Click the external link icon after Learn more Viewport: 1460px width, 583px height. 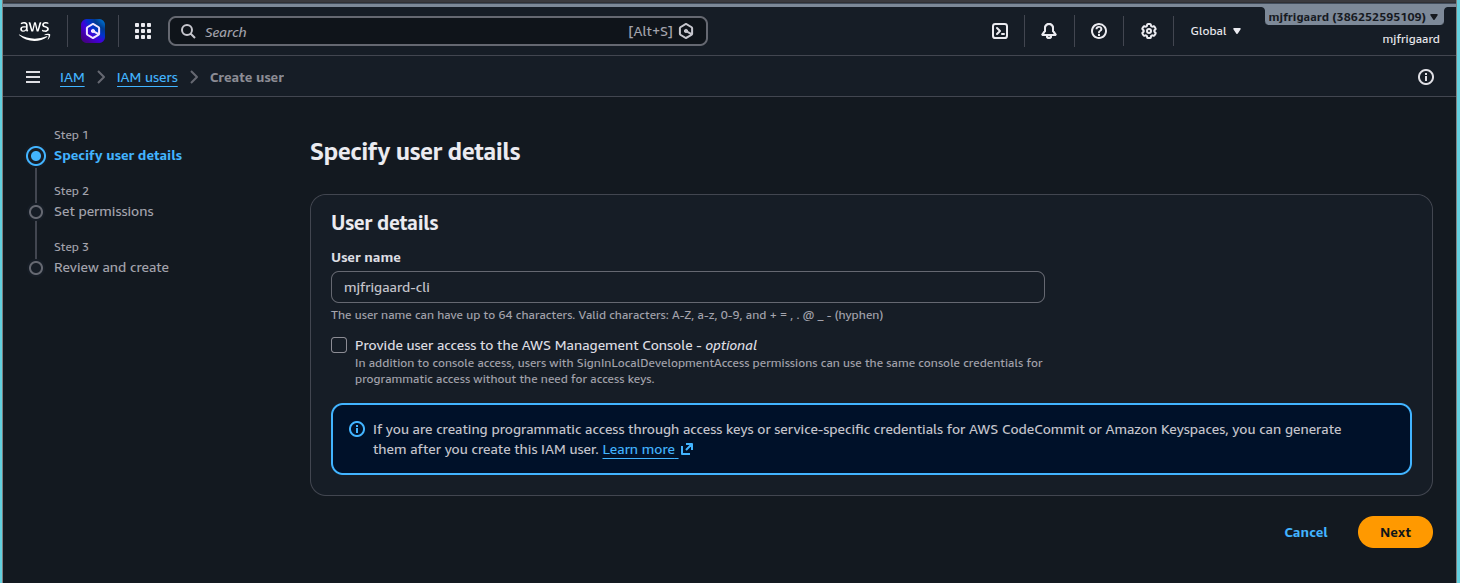(687, 450)
